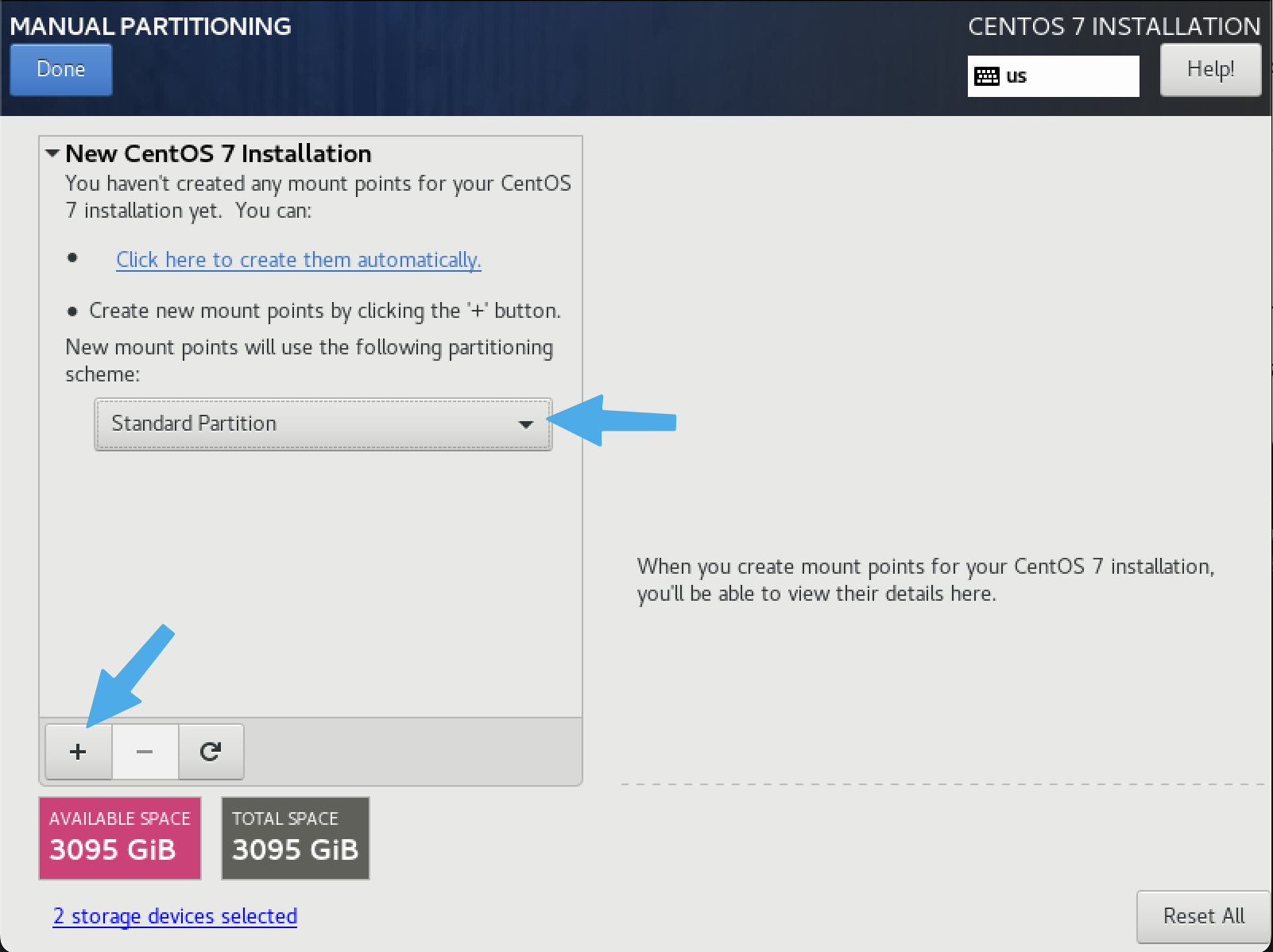Collapse the New CentOS 7 Installation section
This screenshot has height=952, width=1273.
point(52,153)
